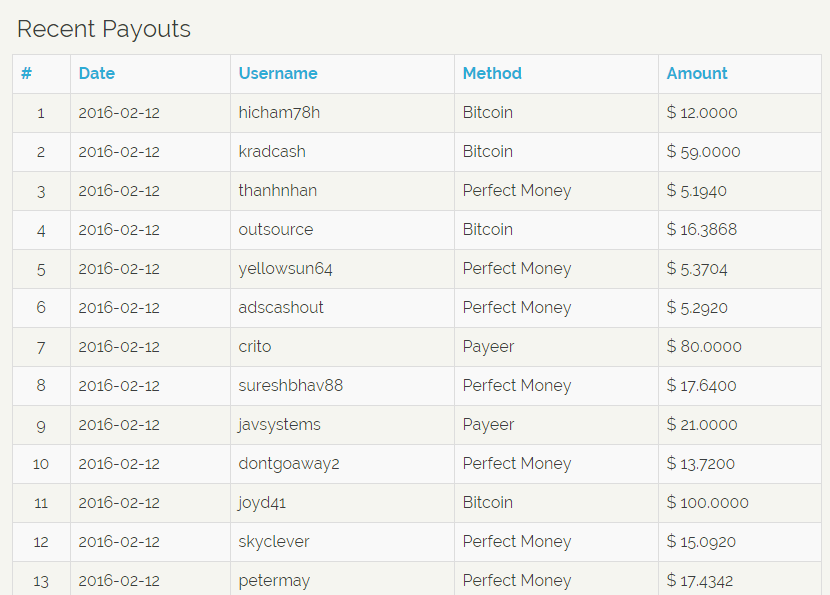Click Bitcoin method in outsource row
Image resolution: width=830 pixels, height=595 pixels.
488,229
